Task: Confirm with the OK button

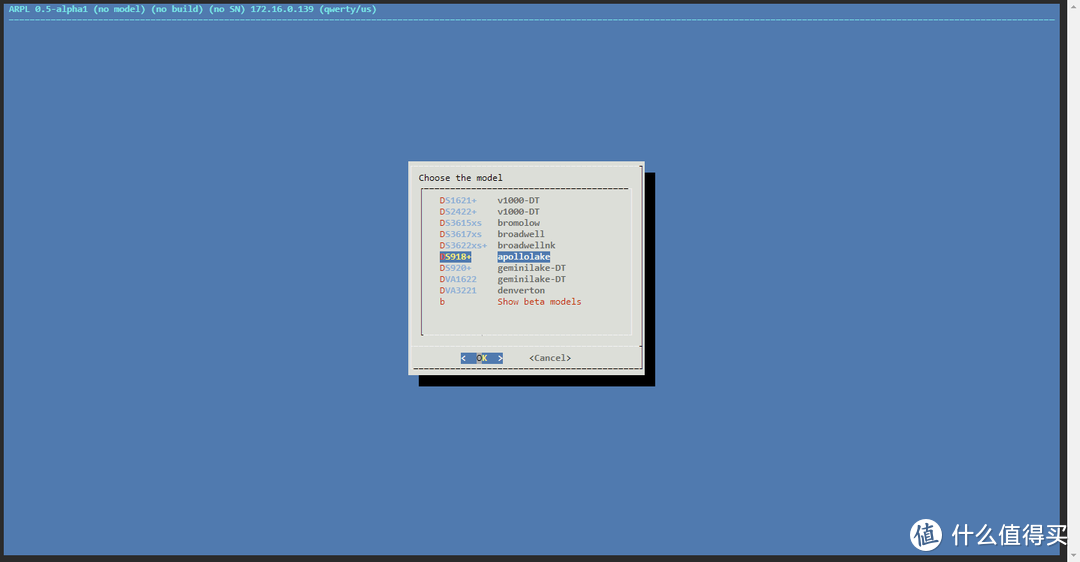Action: click(481, 358)
